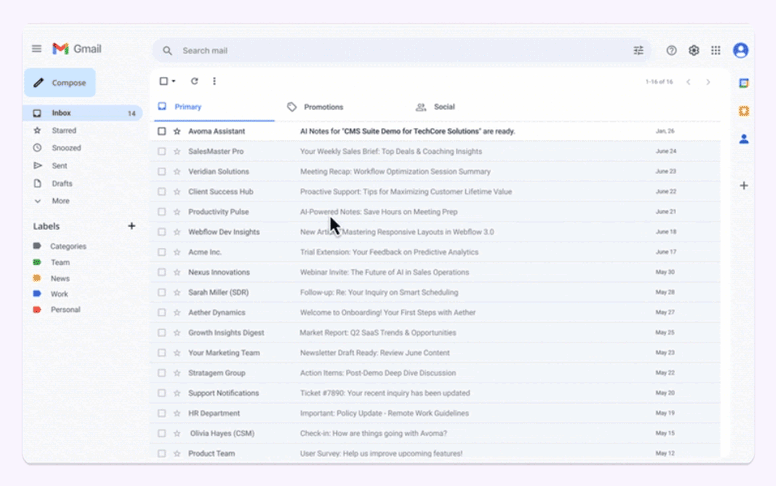This screenshot has height=486, width=776.
Task: Star the Avoma Assistant email
Action: coord(177,131)
